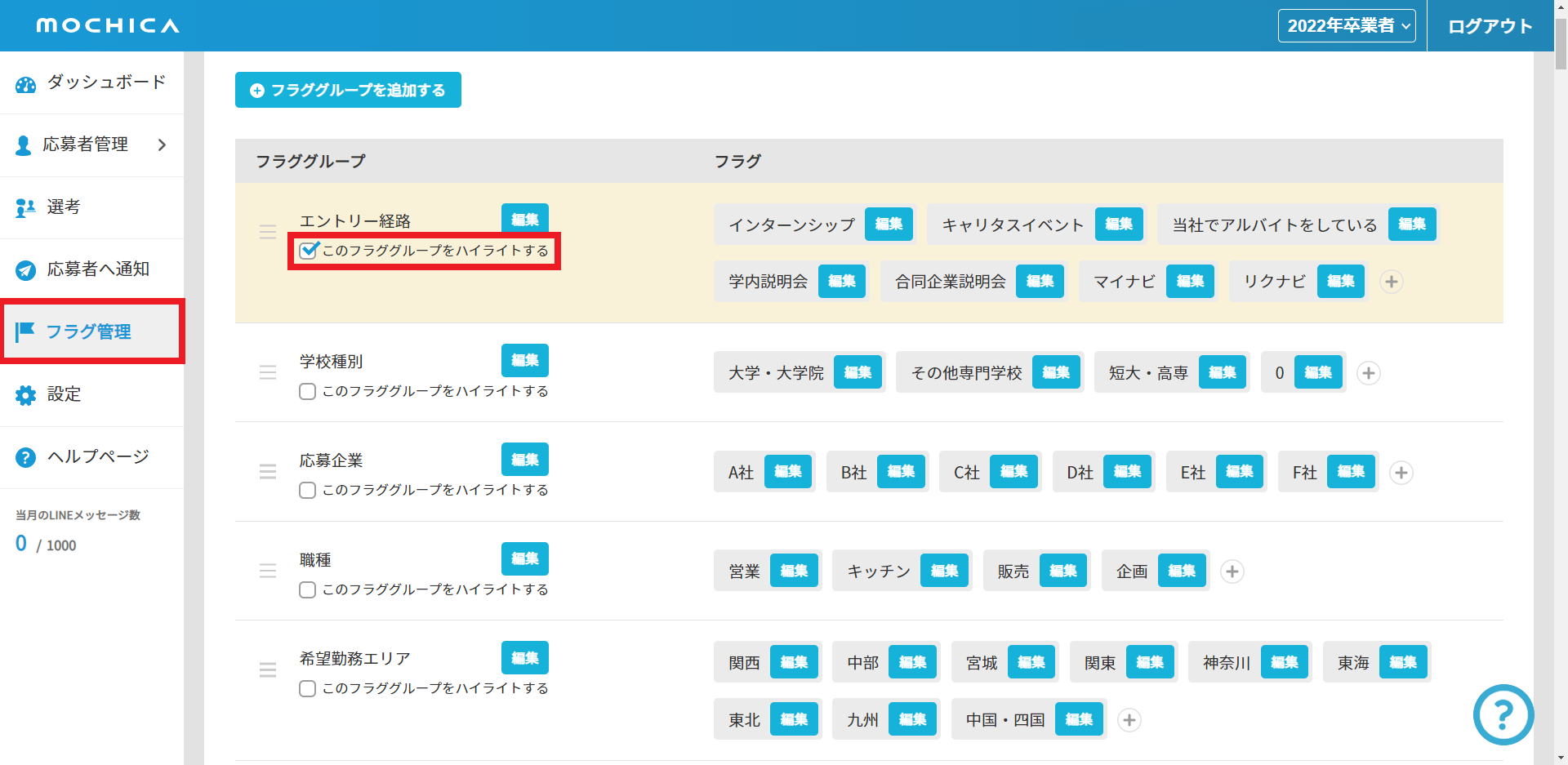This screenshot has height=765, width=1568.
Task: Open the 2022年卒業者 year dropdown
Action: 1347,26
